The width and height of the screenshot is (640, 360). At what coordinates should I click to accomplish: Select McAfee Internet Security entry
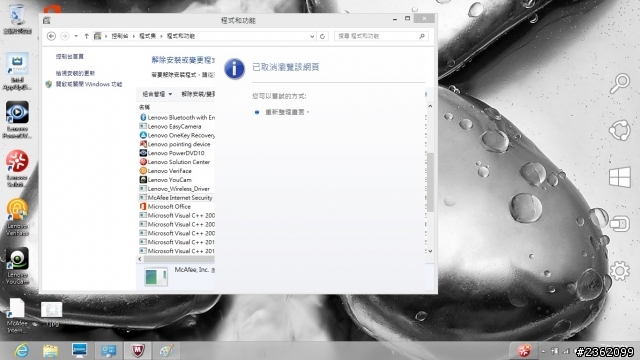coord(177,198)
